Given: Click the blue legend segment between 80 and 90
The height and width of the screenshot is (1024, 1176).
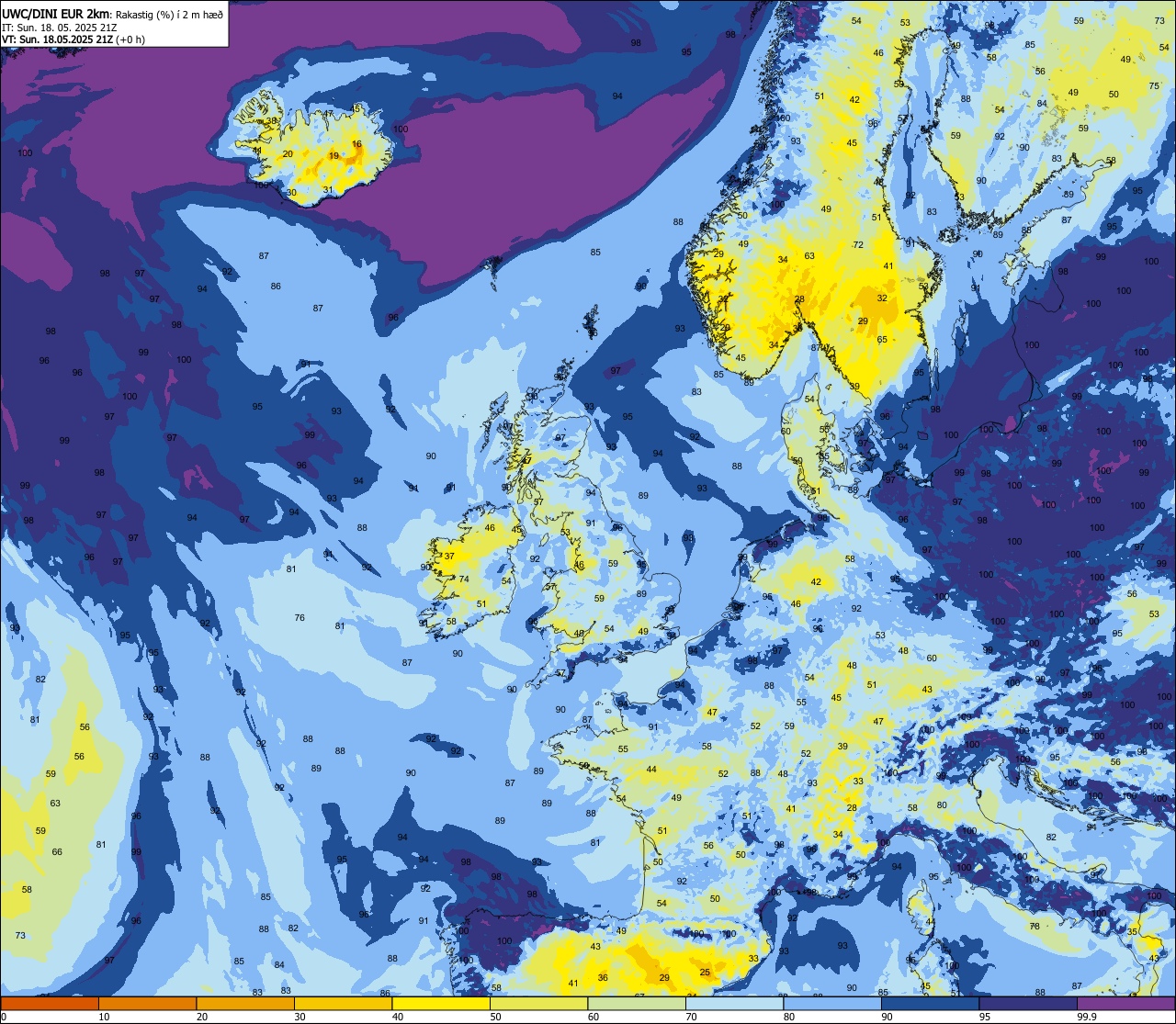Looking at the screenshot, I should coord(832,1003).
